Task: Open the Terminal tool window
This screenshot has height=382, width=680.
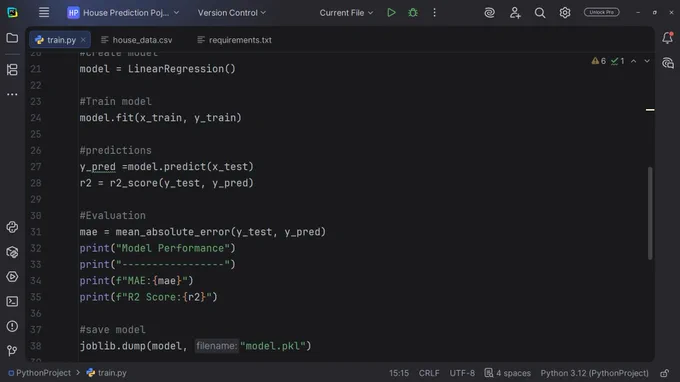Action: 12,301
